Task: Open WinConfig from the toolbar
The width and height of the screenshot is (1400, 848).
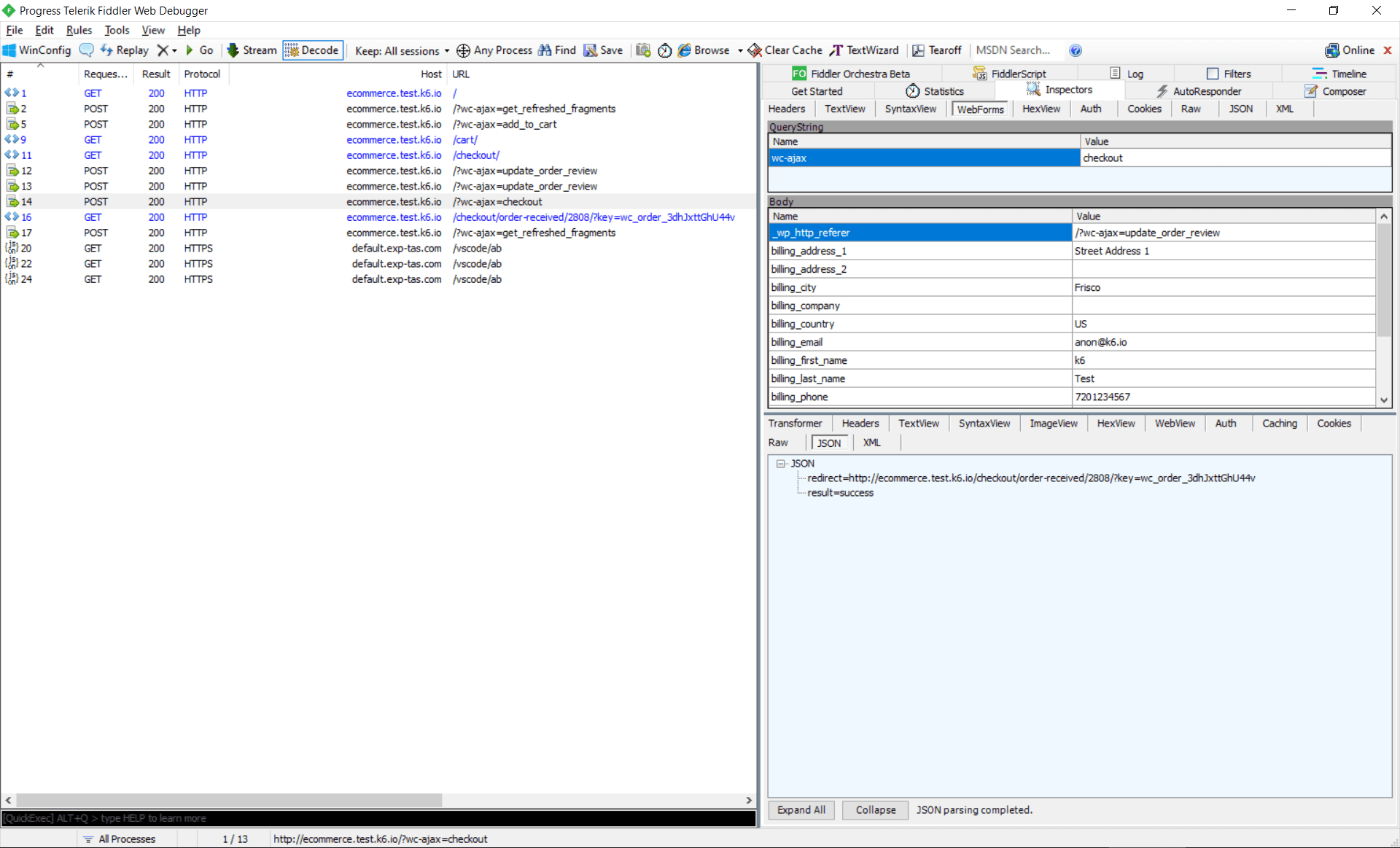Action: pyautogui.click(x=36, y=50)
